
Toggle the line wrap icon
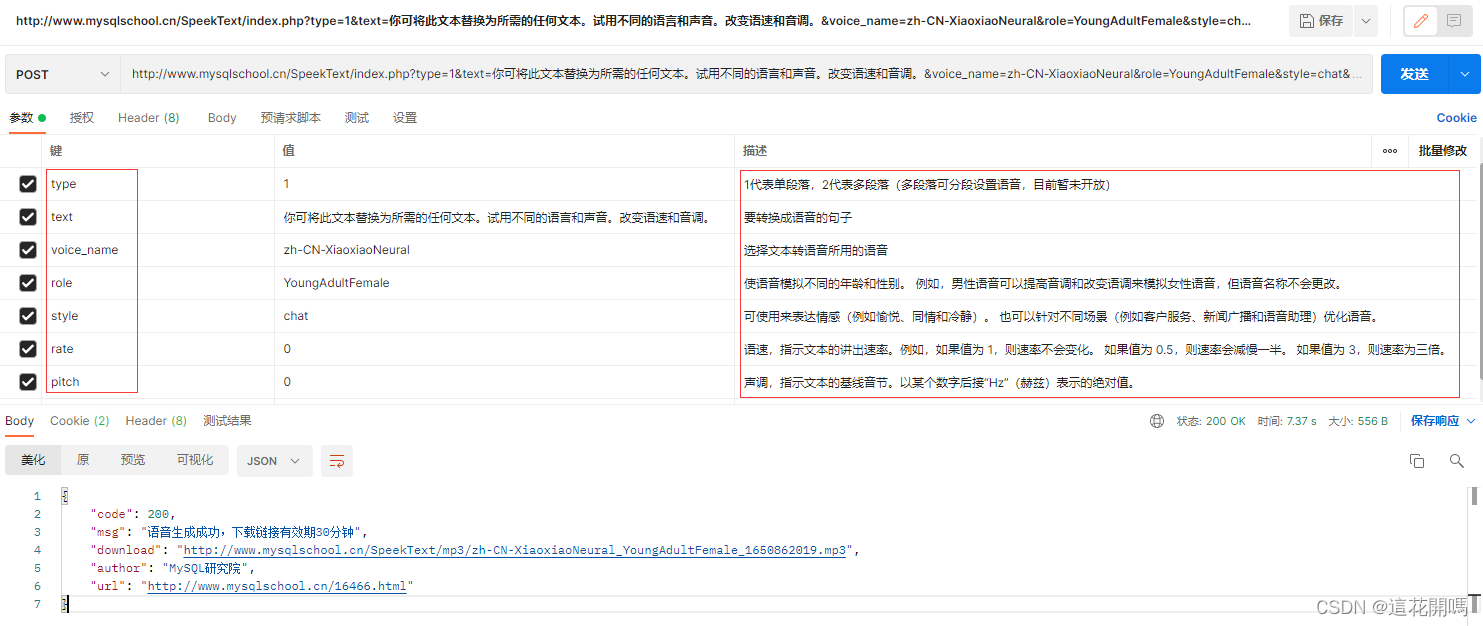(x=337, y=461)
